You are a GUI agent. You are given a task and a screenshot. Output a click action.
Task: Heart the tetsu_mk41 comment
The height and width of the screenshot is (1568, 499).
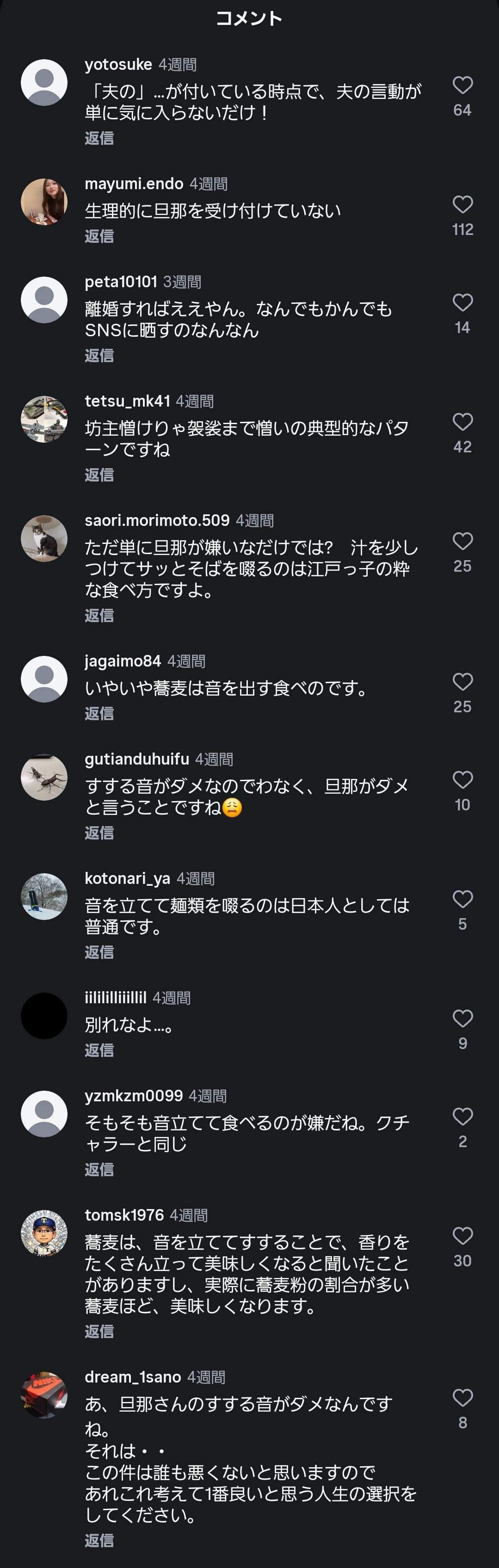click(x=462, y=422)
